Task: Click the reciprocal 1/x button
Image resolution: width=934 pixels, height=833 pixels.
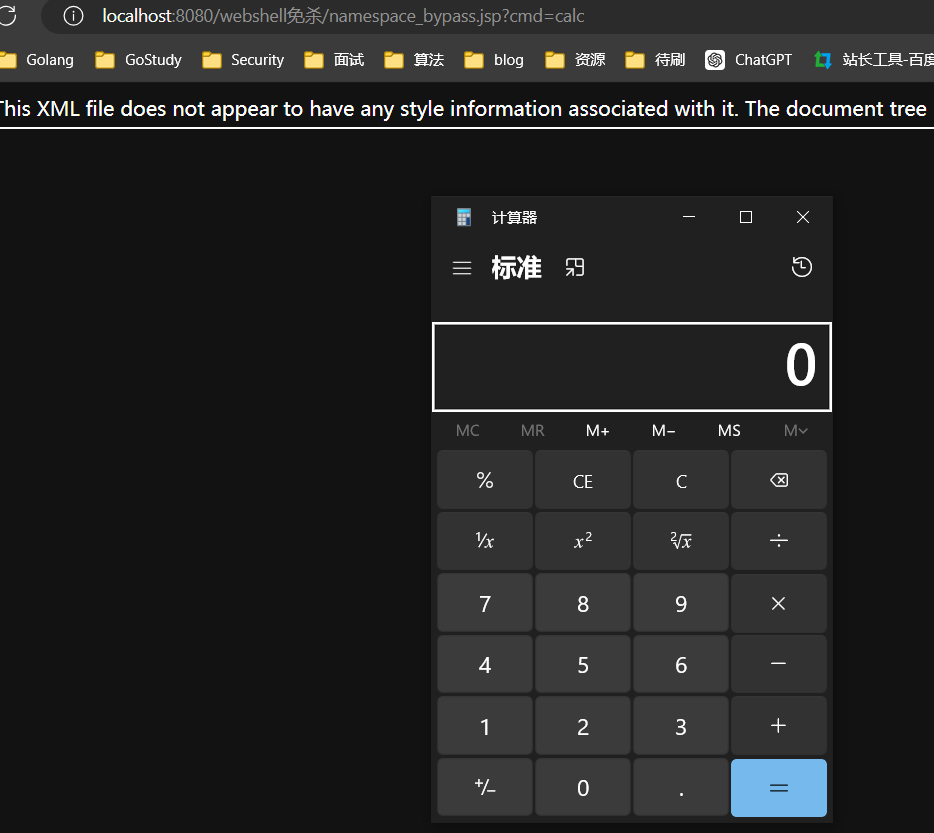Action: point(485,541)
